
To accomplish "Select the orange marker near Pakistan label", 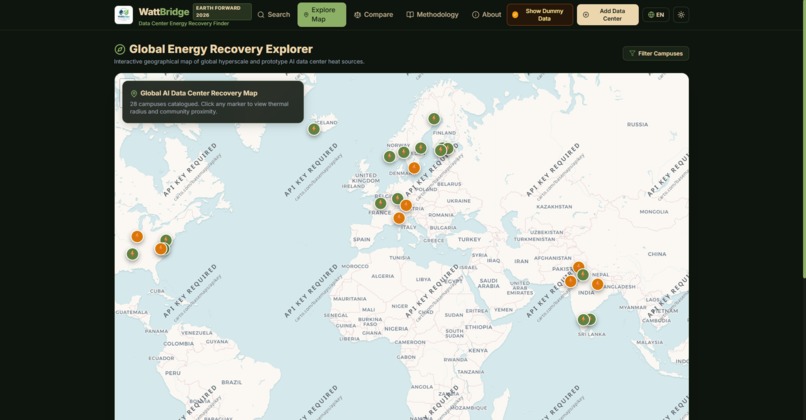I will 579,267.
